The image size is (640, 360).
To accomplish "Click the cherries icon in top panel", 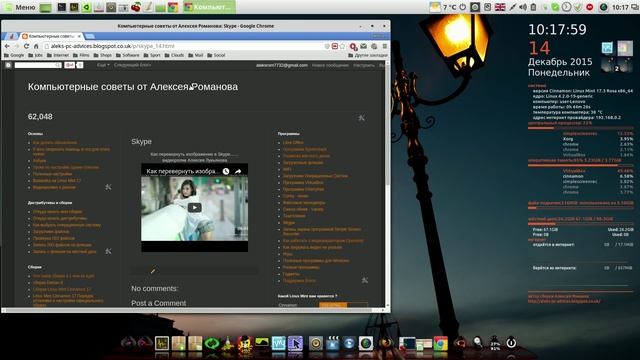I will [136, 7].
